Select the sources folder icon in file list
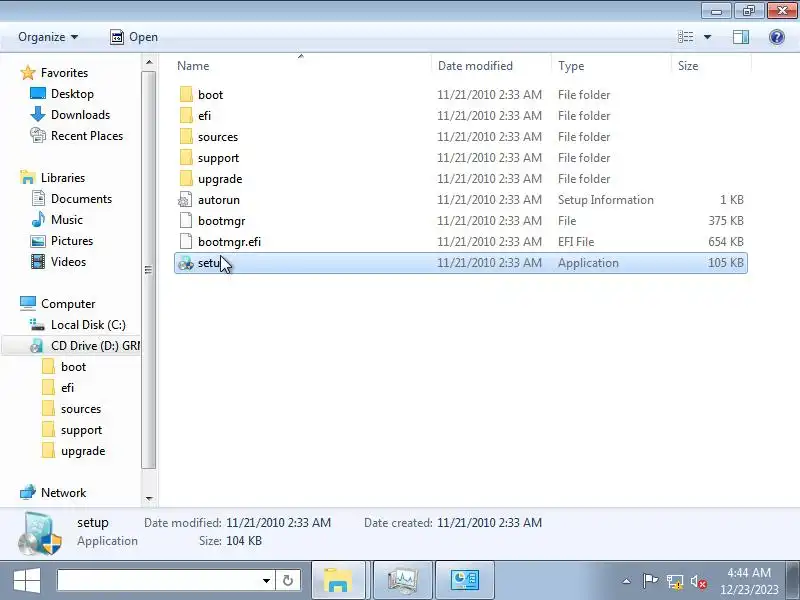Image resolution: width=800 pixels, height=600 pixels. [186, 137]
